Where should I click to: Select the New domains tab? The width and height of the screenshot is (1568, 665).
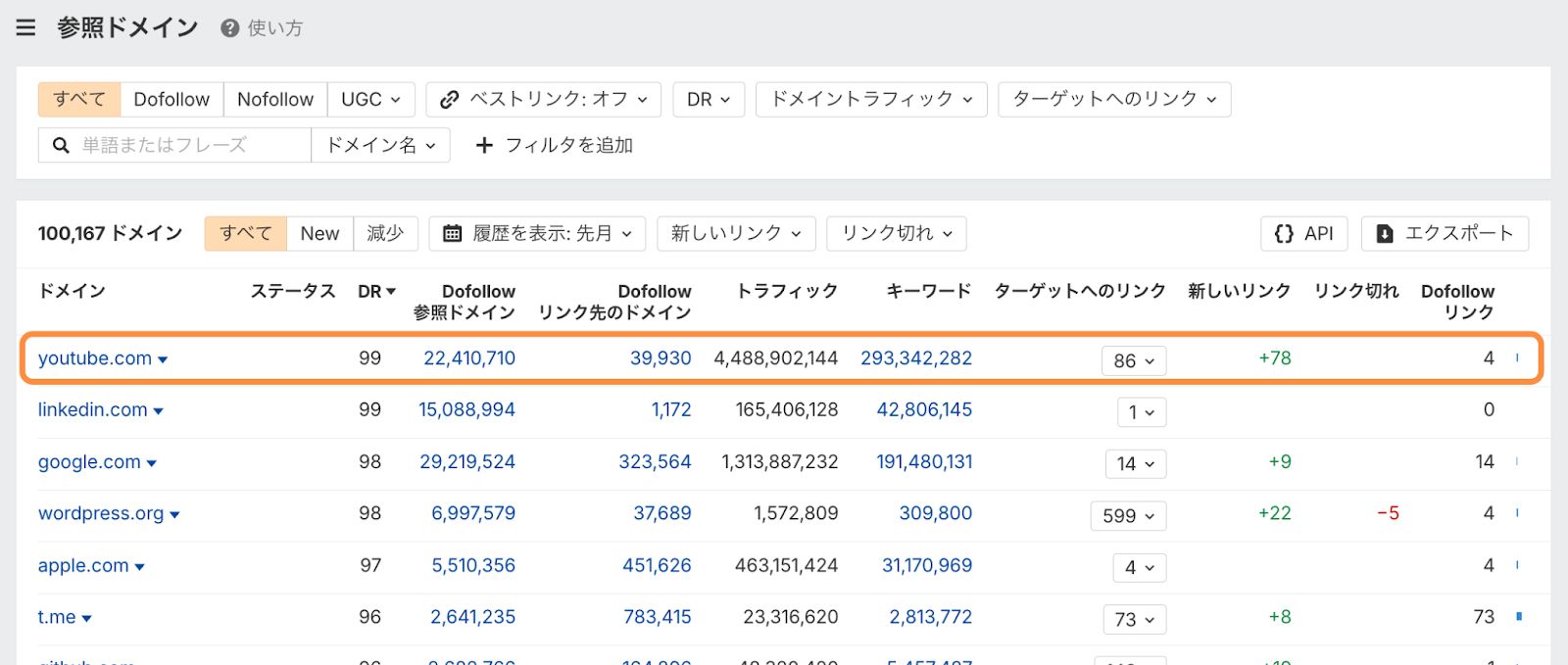click(x=319, y=233)
